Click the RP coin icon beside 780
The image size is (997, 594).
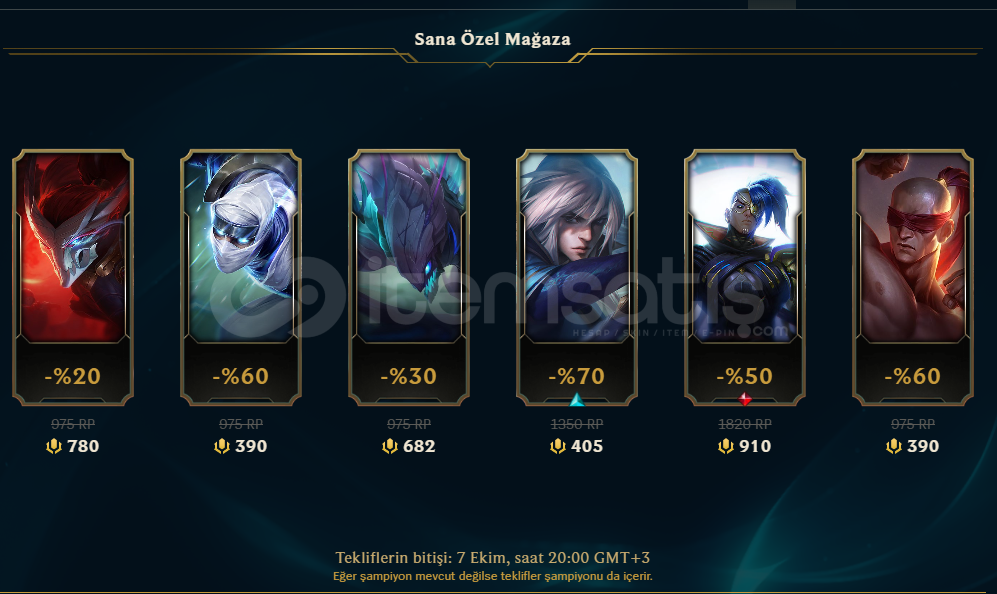(54, 446)
